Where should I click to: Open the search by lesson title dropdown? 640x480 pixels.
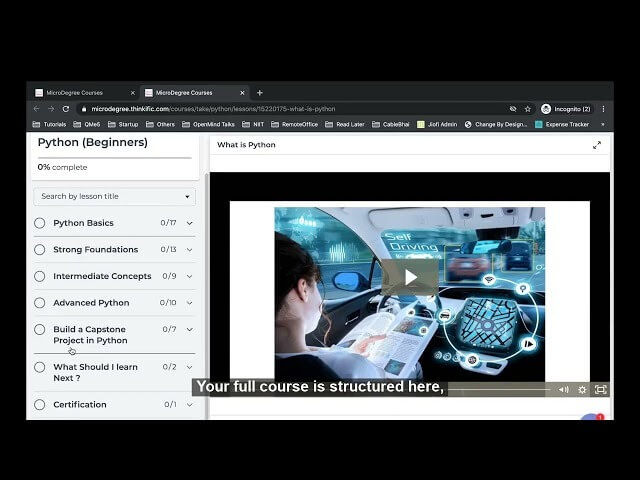(114, 197)
